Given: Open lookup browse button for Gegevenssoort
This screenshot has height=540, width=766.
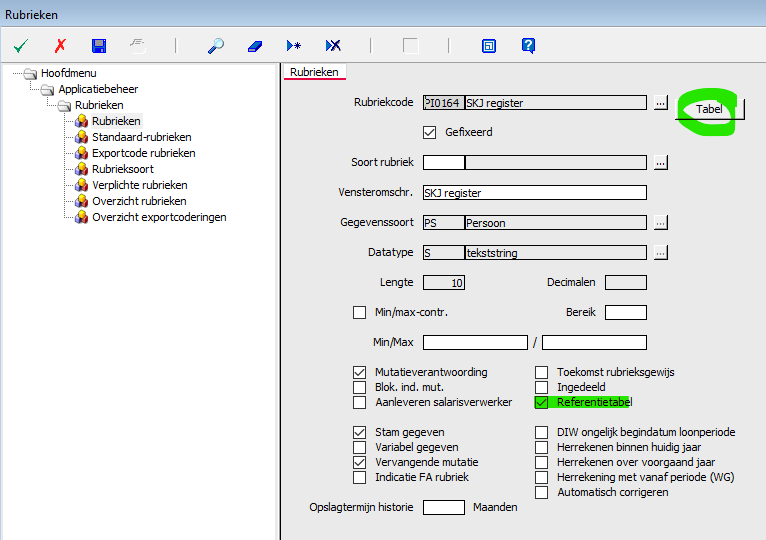Looking at the screenshot, I should 660,223.
